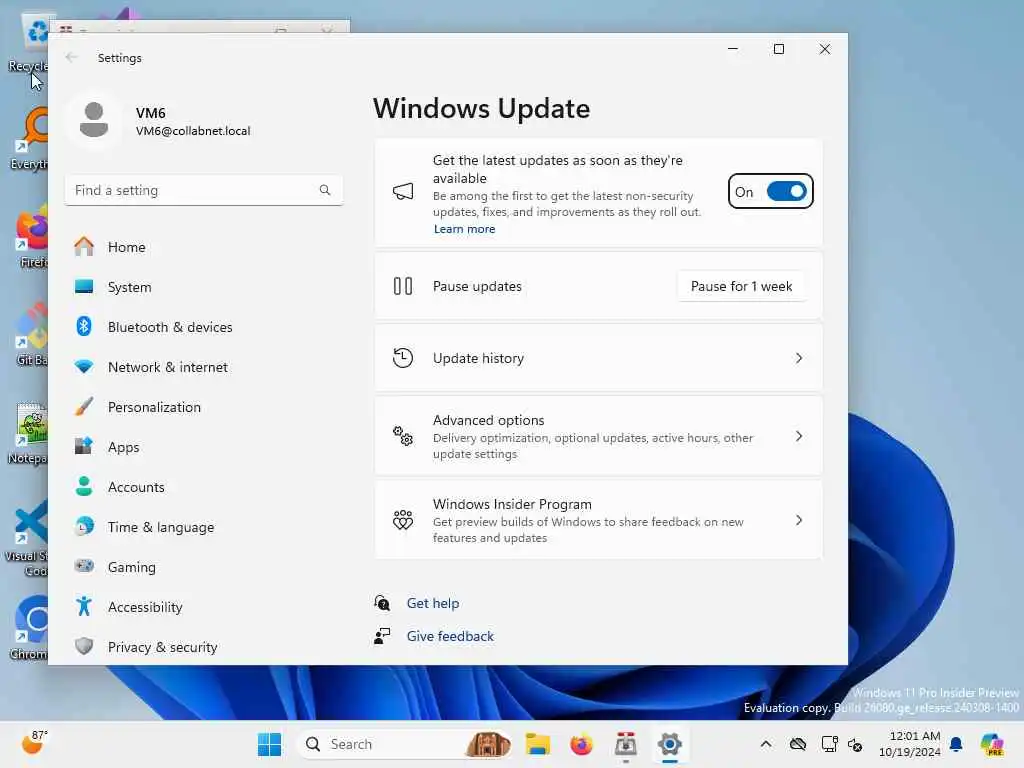Click the Copilot preview icon in taskbar
Image resolution: width=1024 pixels, height=768 pixels.
(992, 744)
